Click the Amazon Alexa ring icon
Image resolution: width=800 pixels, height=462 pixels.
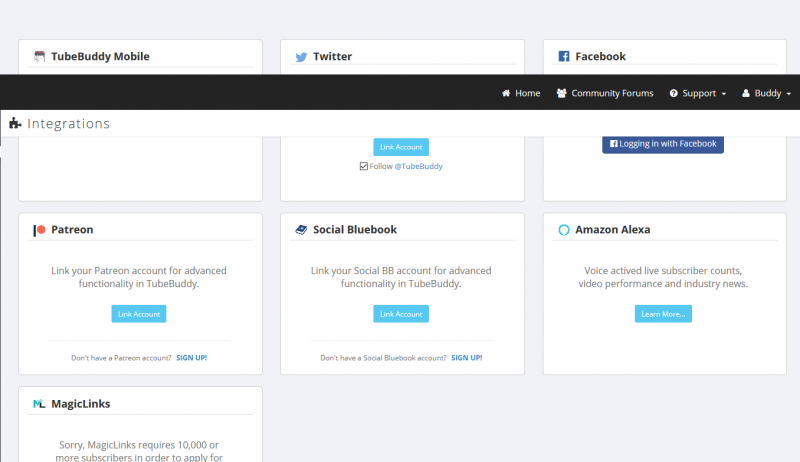click(x=564, y=230)
